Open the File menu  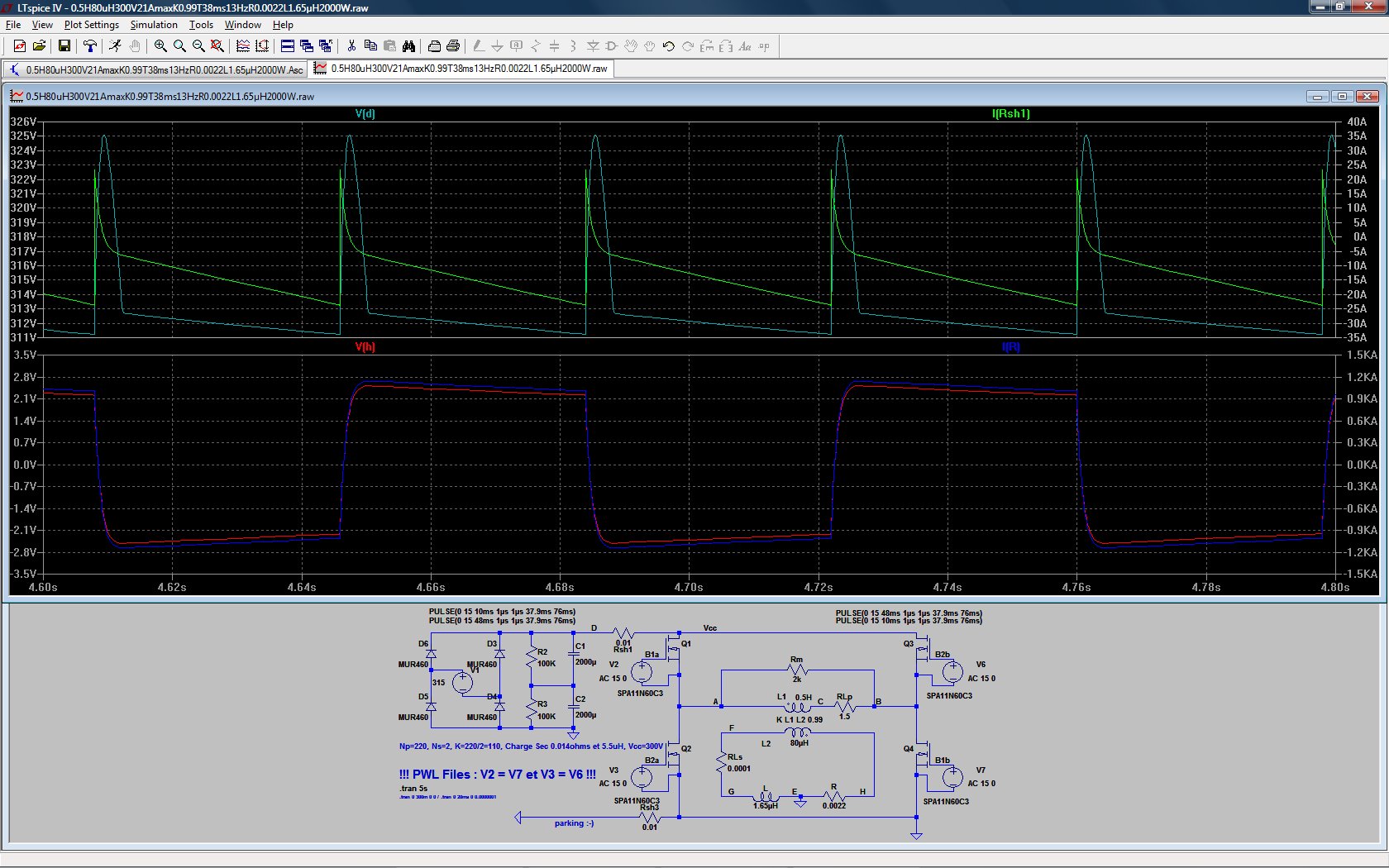pyautogui.click(x=13, y=25)
